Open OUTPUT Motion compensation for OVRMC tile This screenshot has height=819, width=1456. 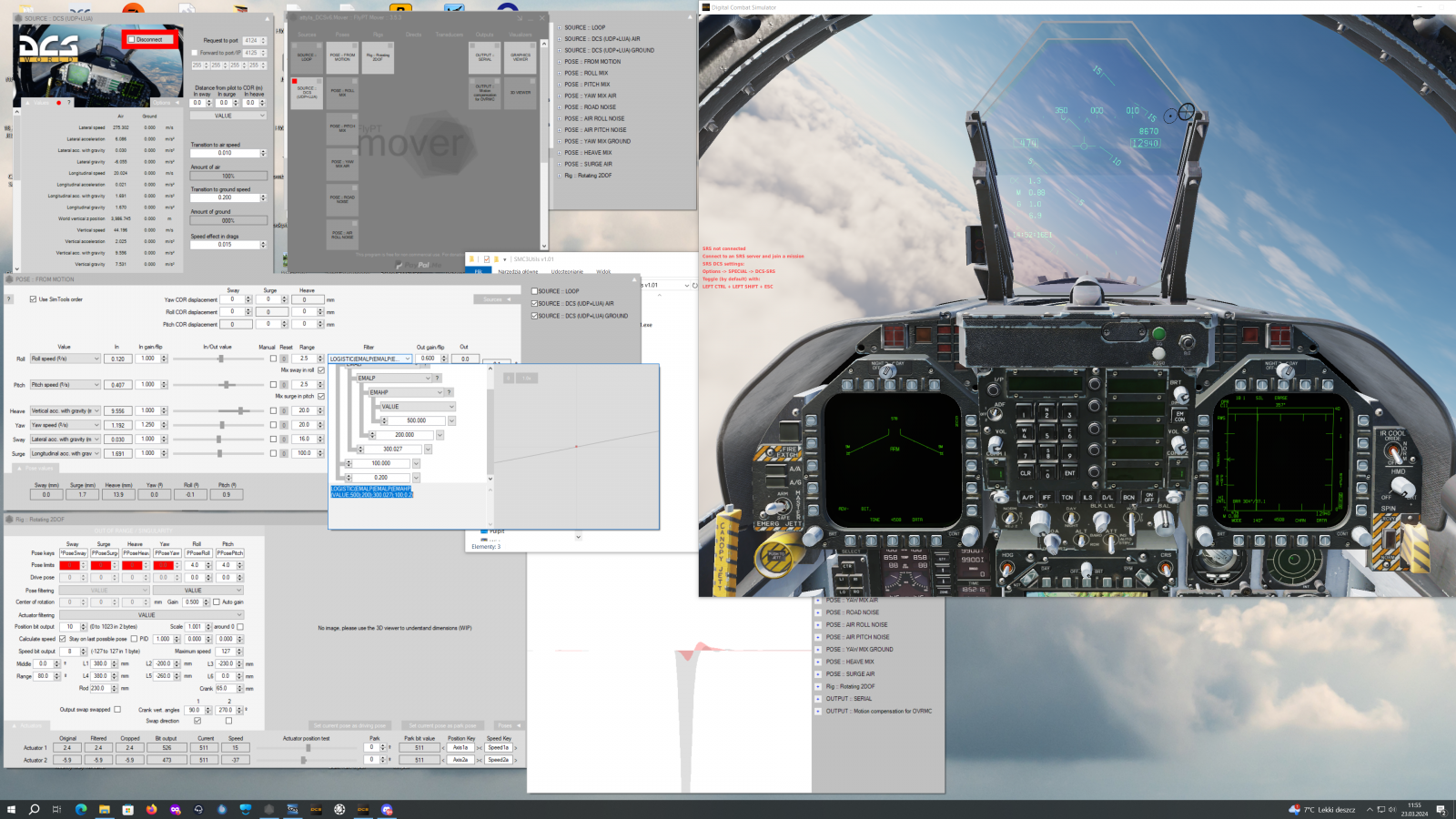pos(484,92)
